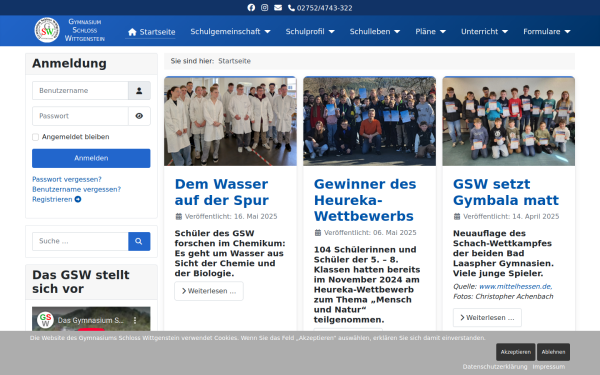Click date Veröffentlicht: 14. April 2025
This screenshot has height=375, width=600.
(x=506, y=217)
